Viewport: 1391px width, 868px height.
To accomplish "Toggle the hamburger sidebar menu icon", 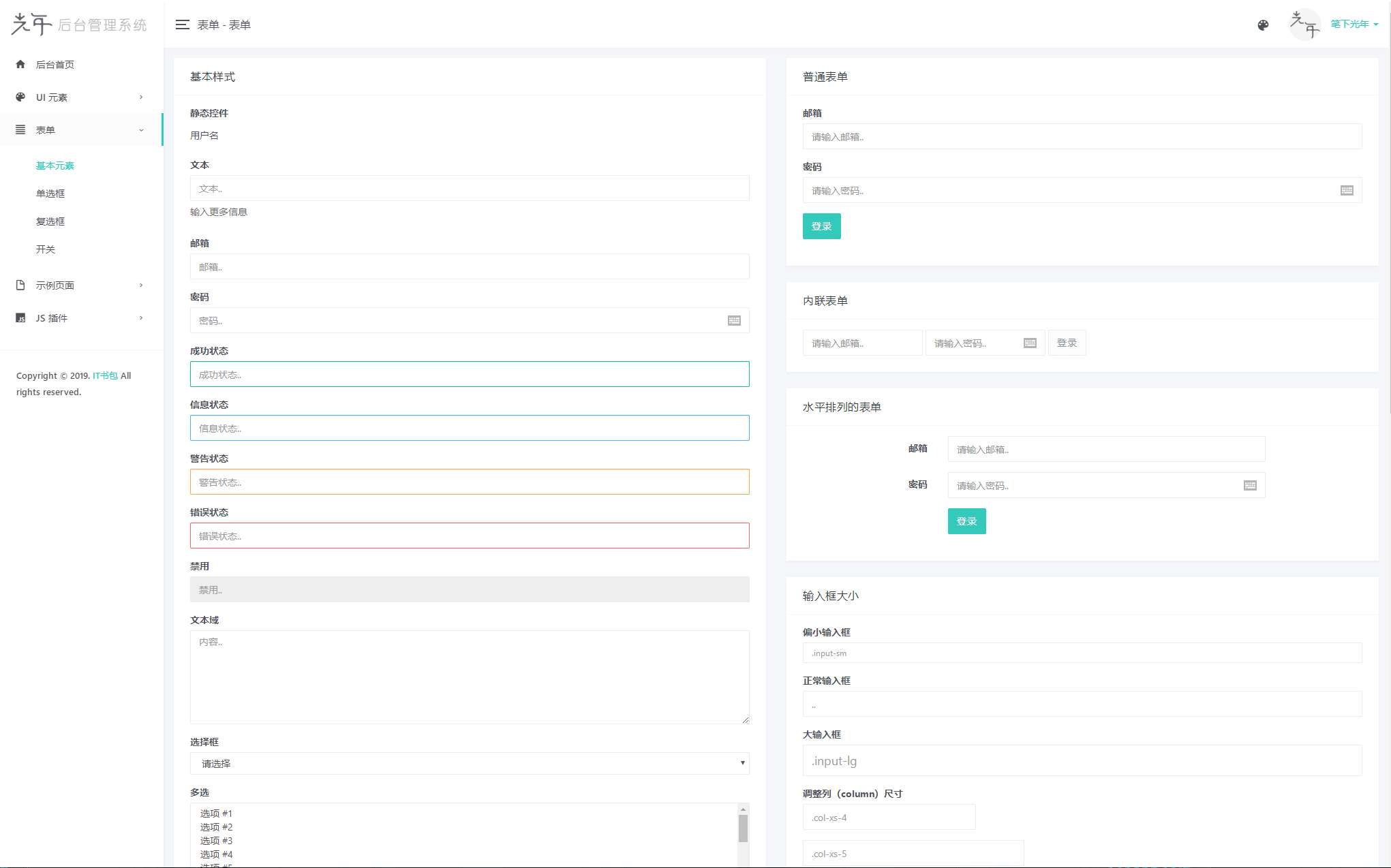I will click(x=182, y=25).
